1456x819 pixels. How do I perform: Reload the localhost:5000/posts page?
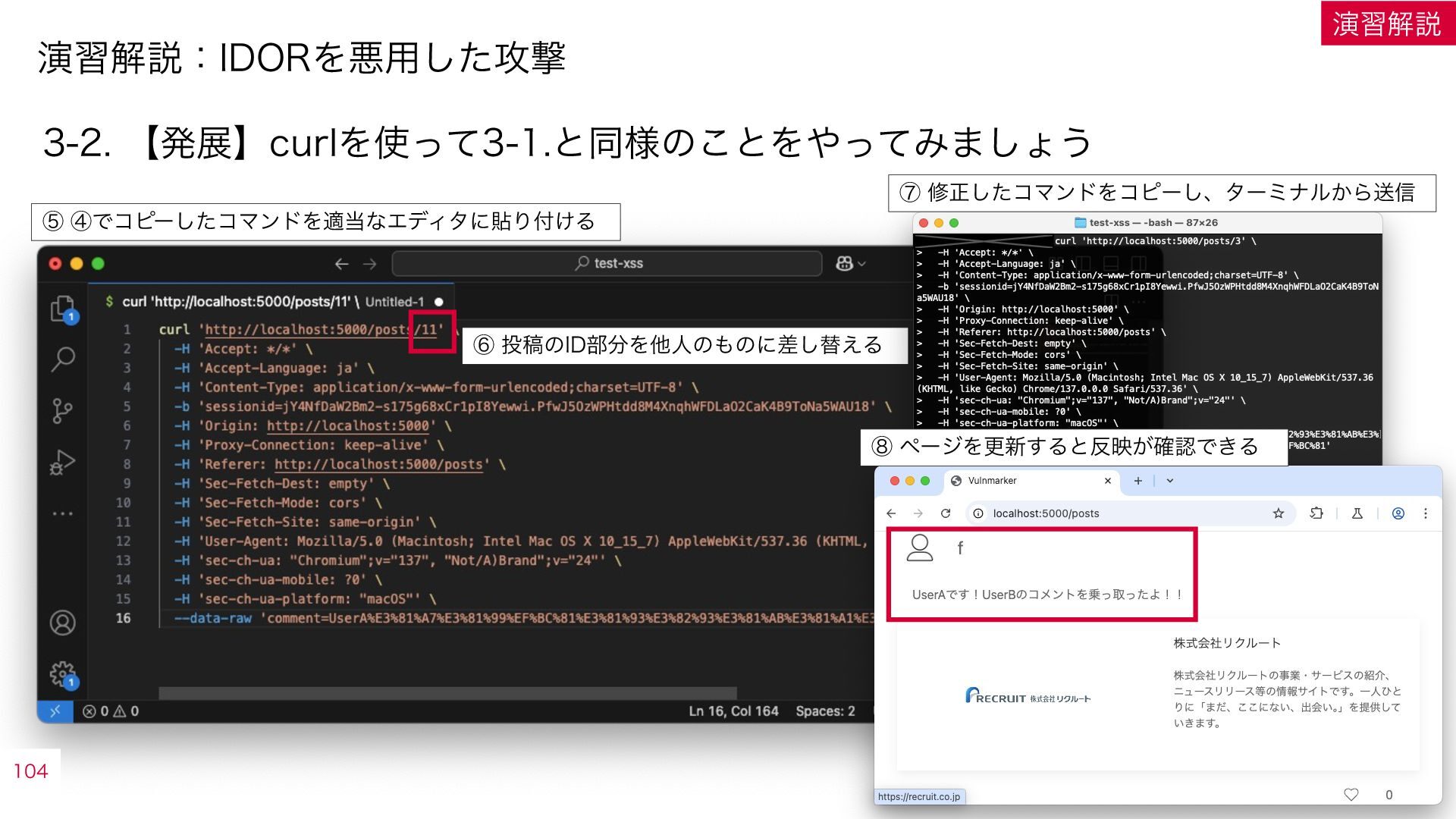[946, 513]
